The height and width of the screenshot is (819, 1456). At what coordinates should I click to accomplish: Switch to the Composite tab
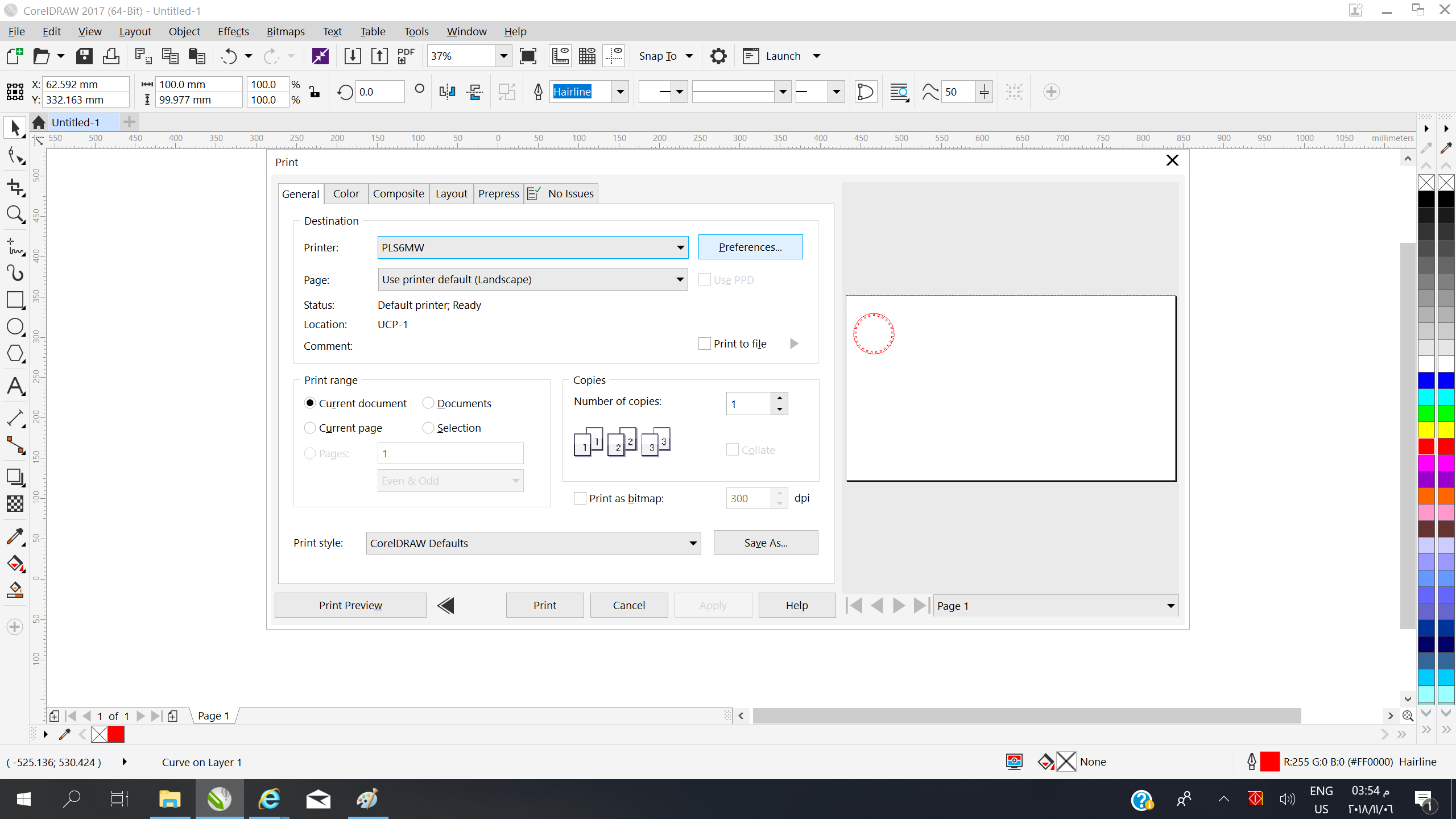(x=398, y=193)
